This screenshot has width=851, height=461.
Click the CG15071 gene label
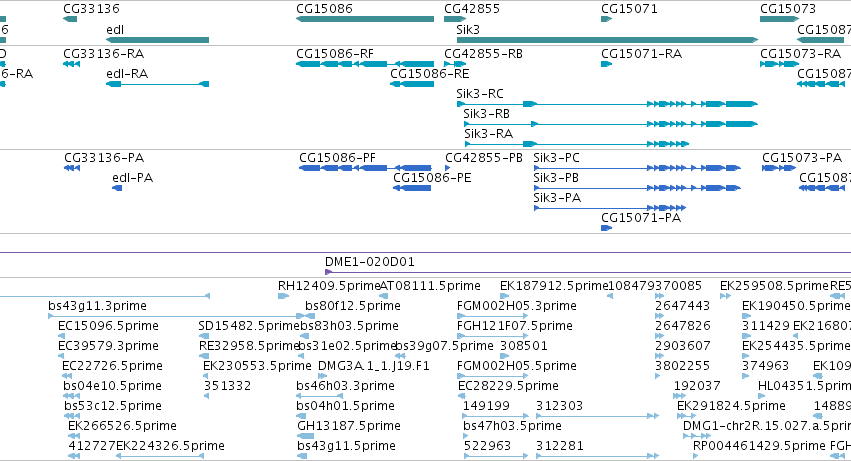click(629, 9)
